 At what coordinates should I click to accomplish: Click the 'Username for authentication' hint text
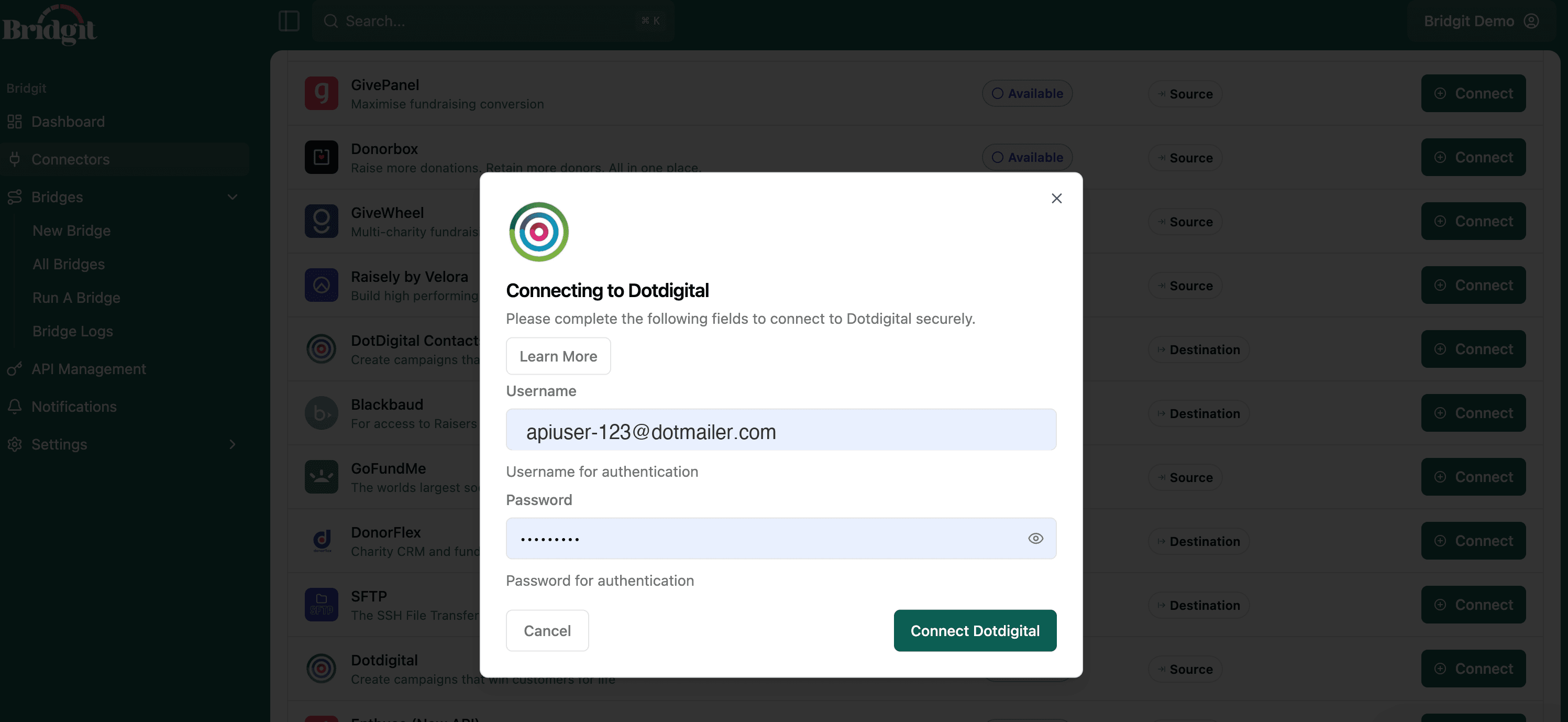pyautogui.click(x=601, y=472)
